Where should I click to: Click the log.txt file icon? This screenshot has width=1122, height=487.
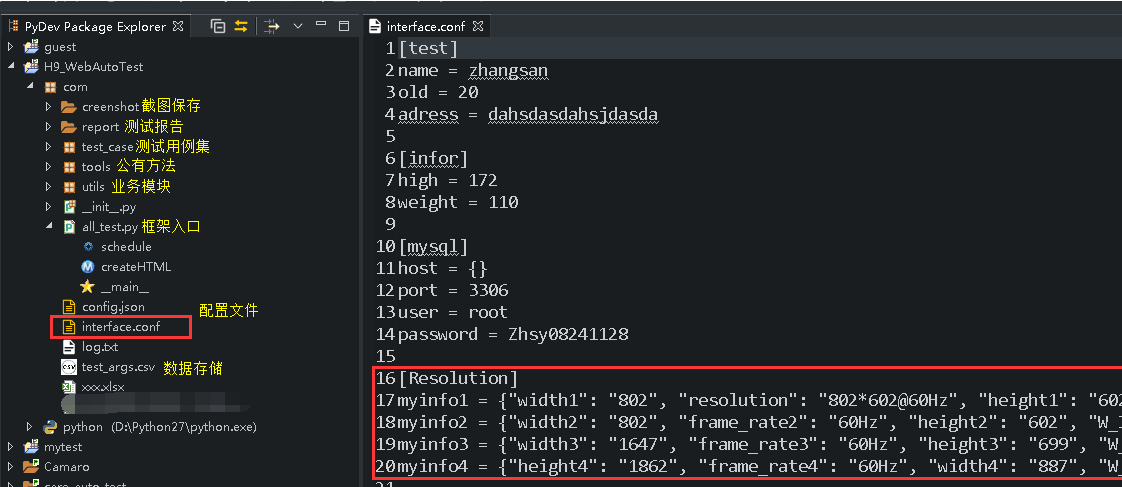click(69, 347)
